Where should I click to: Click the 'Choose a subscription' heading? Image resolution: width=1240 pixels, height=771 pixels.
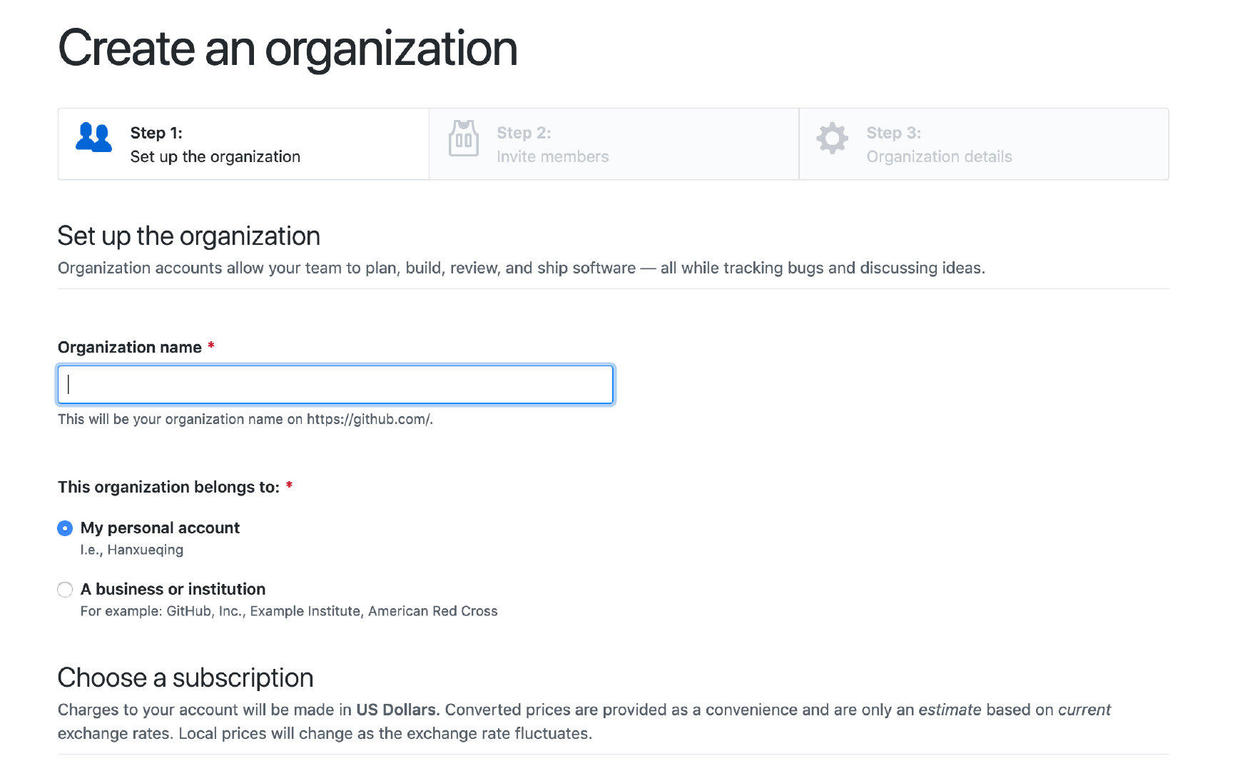pos(185,678)
